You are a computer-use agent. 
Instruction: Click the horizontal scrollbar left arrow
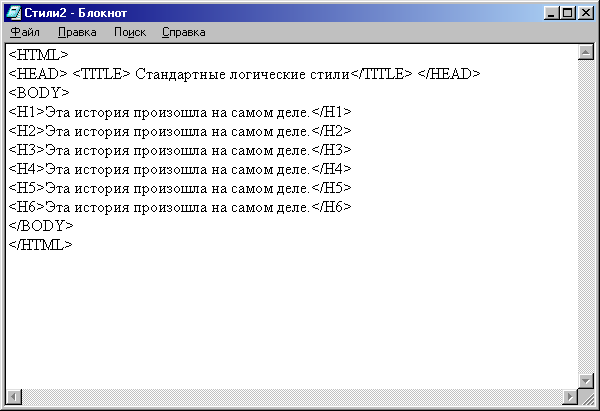pyautogui.click(x=14, y=396)
